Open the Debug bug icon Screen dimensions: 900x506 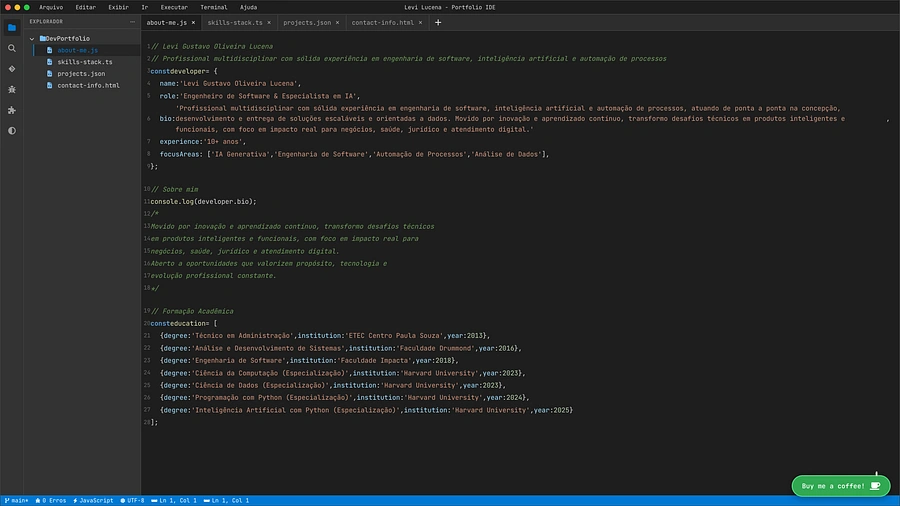tap(12, 89)
